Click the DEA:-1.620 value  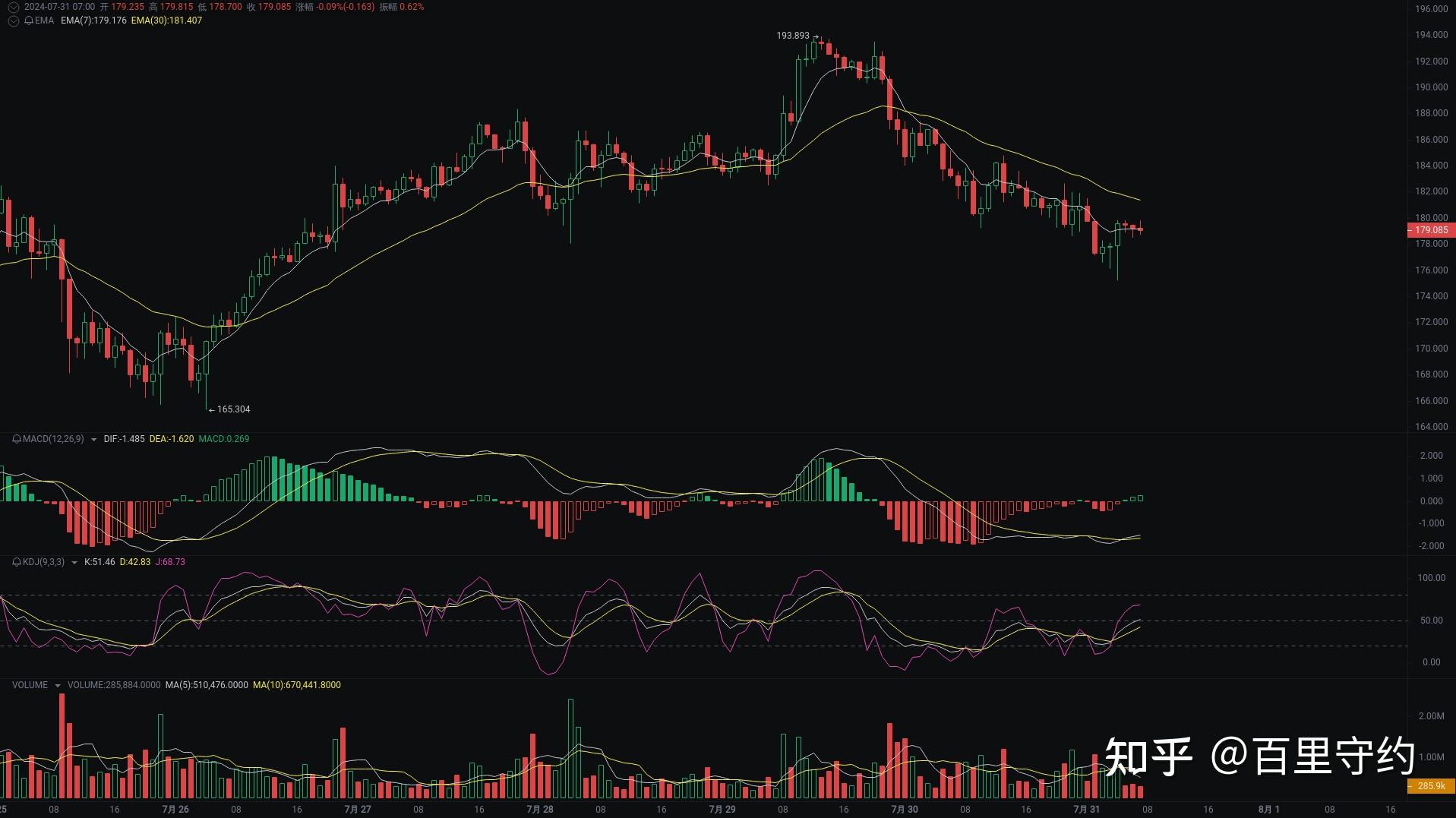tap(172, 439)
